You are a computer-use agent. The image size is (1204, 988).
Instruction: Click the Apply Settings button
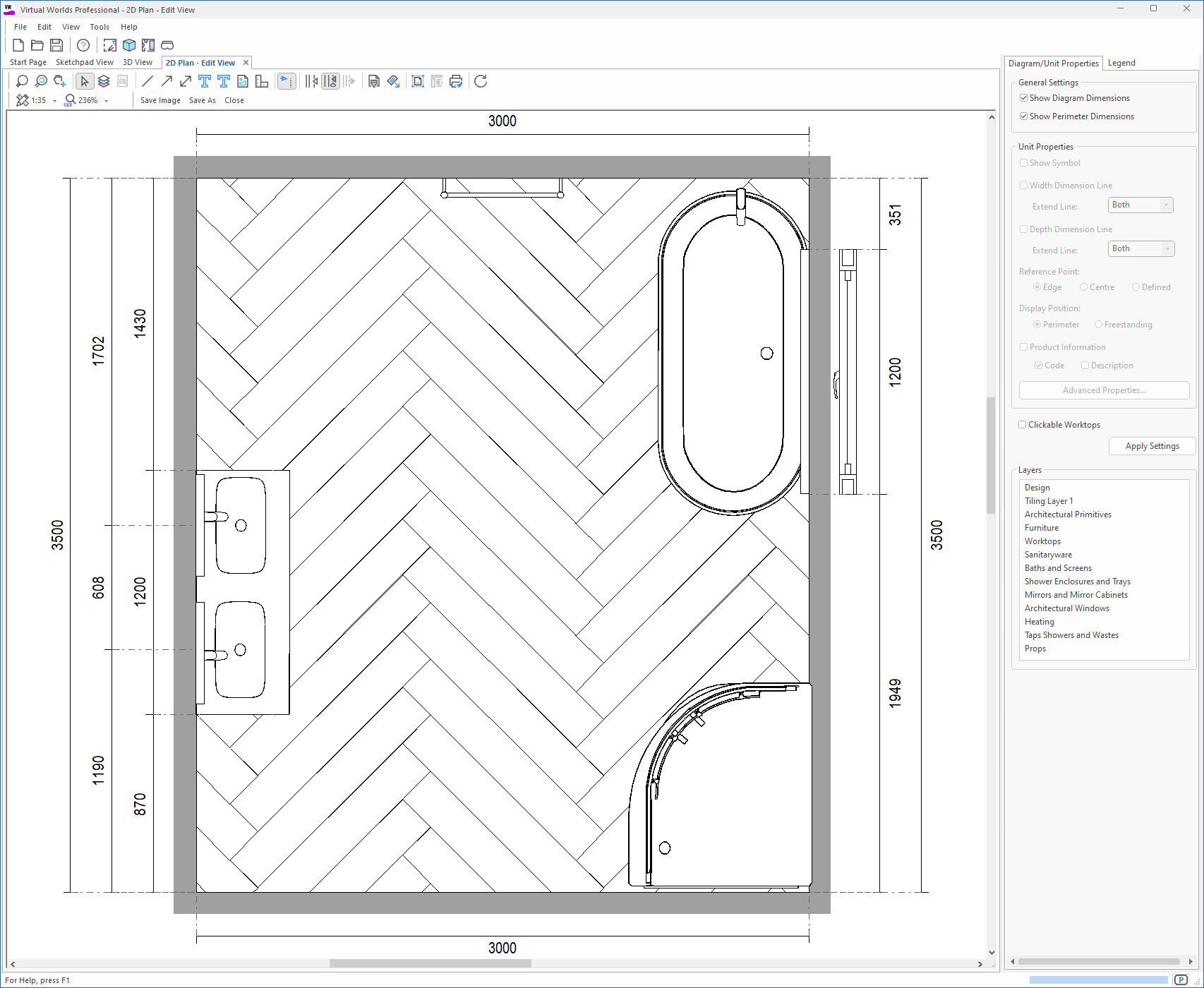[x=1152, y=446]
